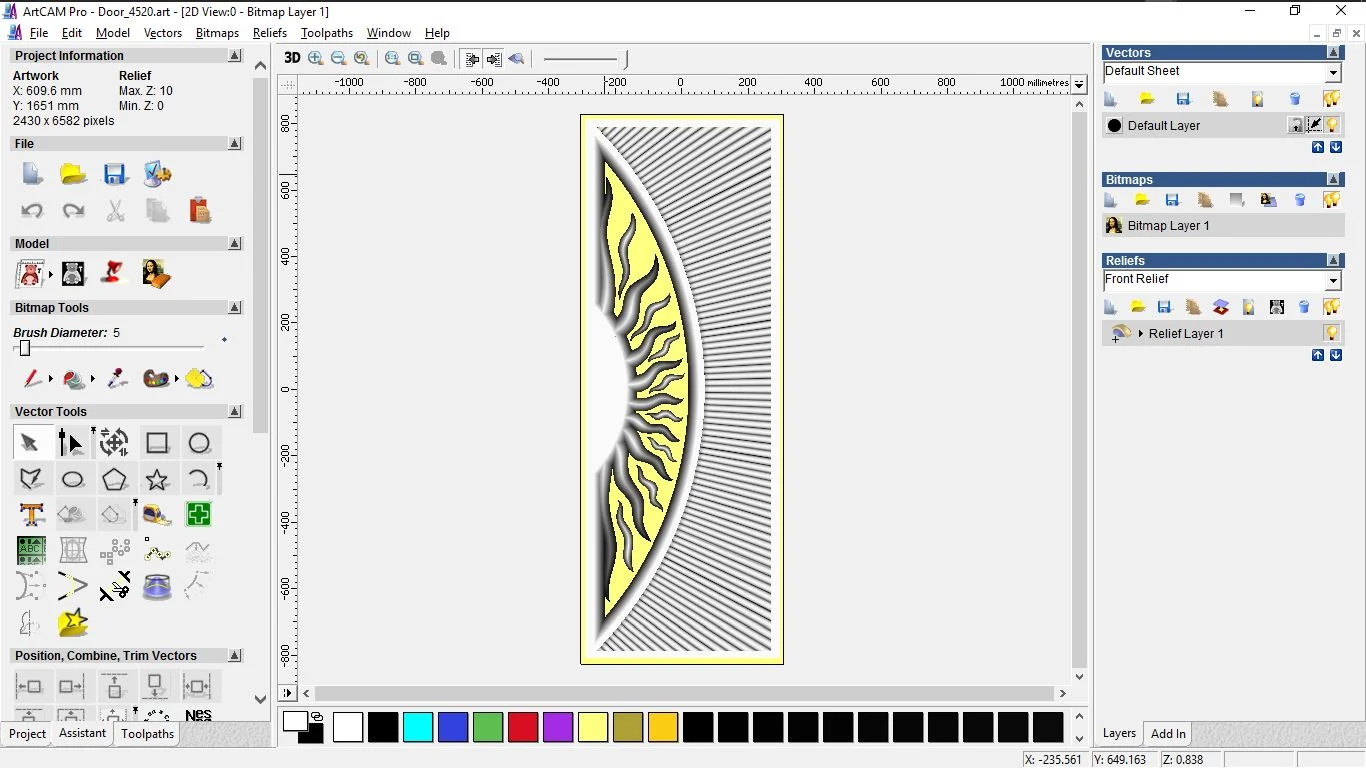Choose the polygon vector tool
The image size is (1366, 768).
(115, 480)
